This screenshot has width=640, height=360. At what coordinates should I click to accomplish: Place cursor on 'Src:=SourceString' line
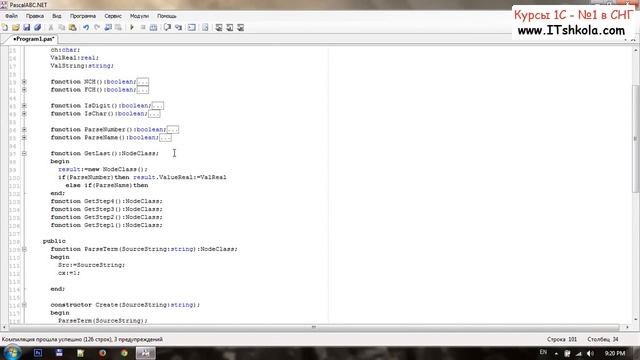coord(91,265)
